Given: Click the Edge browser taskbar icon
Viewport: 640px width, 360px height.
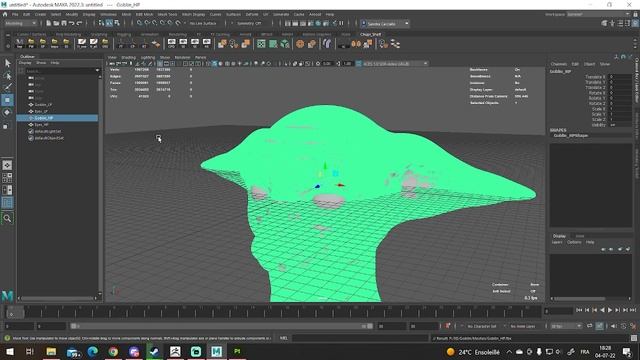Looking at the screenshot, I should pos(93,351).
